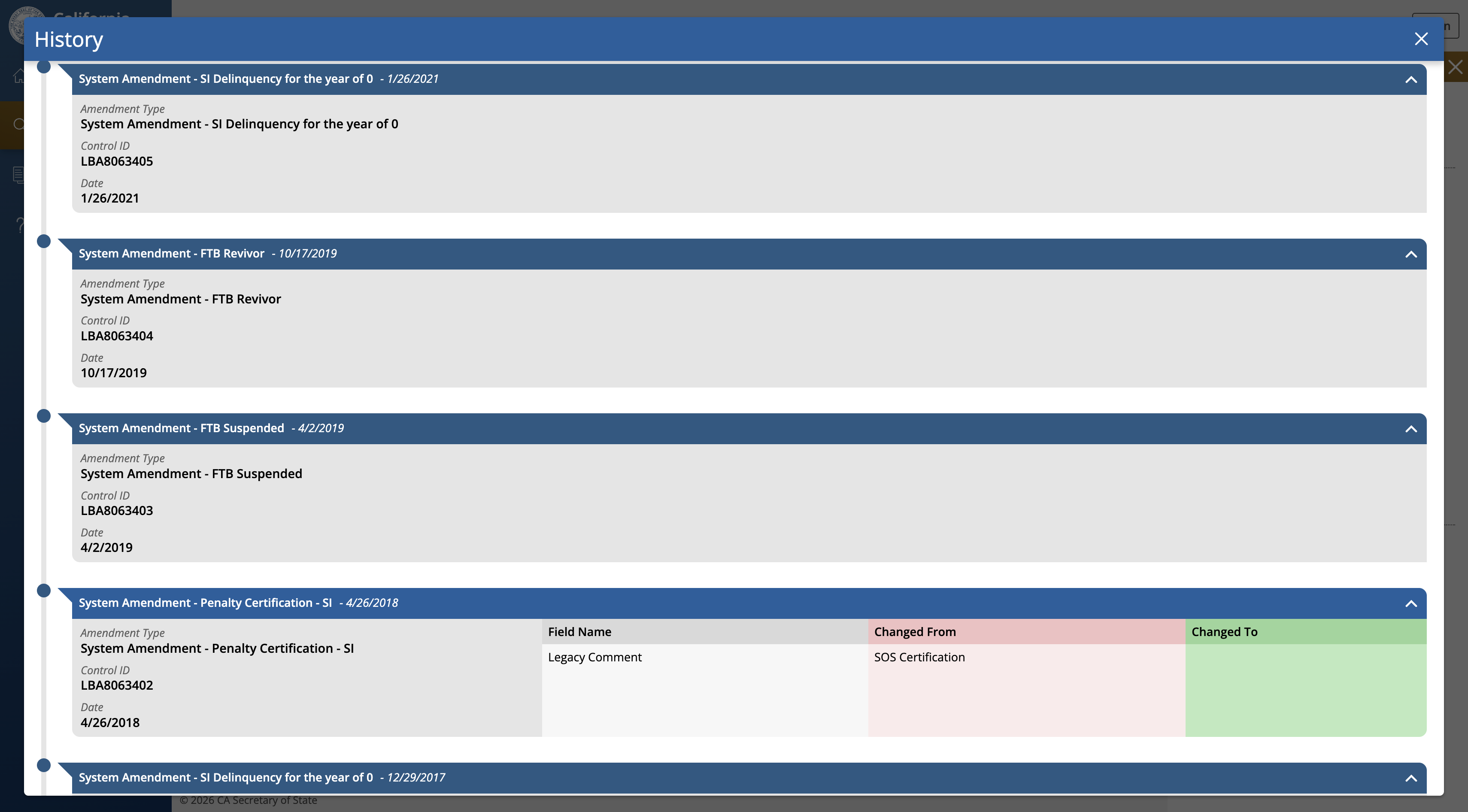The height and width of the screenshot is (812, 1468).
Task: Click the FTB Suspended header title
Action: [x=181, y=428]
